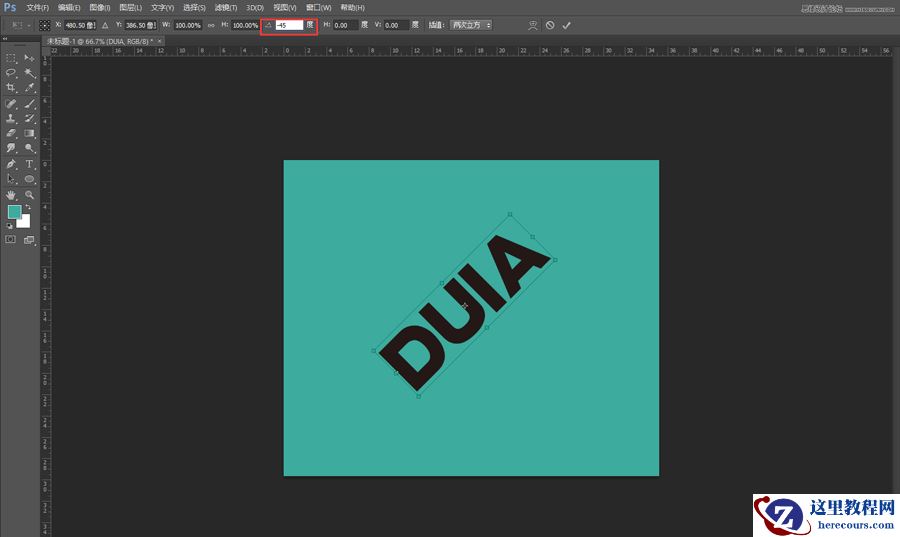Screen dimensions: 900x537
Task: Toggle relative positioning triangle between X and Y
Action: coord(106,24)
